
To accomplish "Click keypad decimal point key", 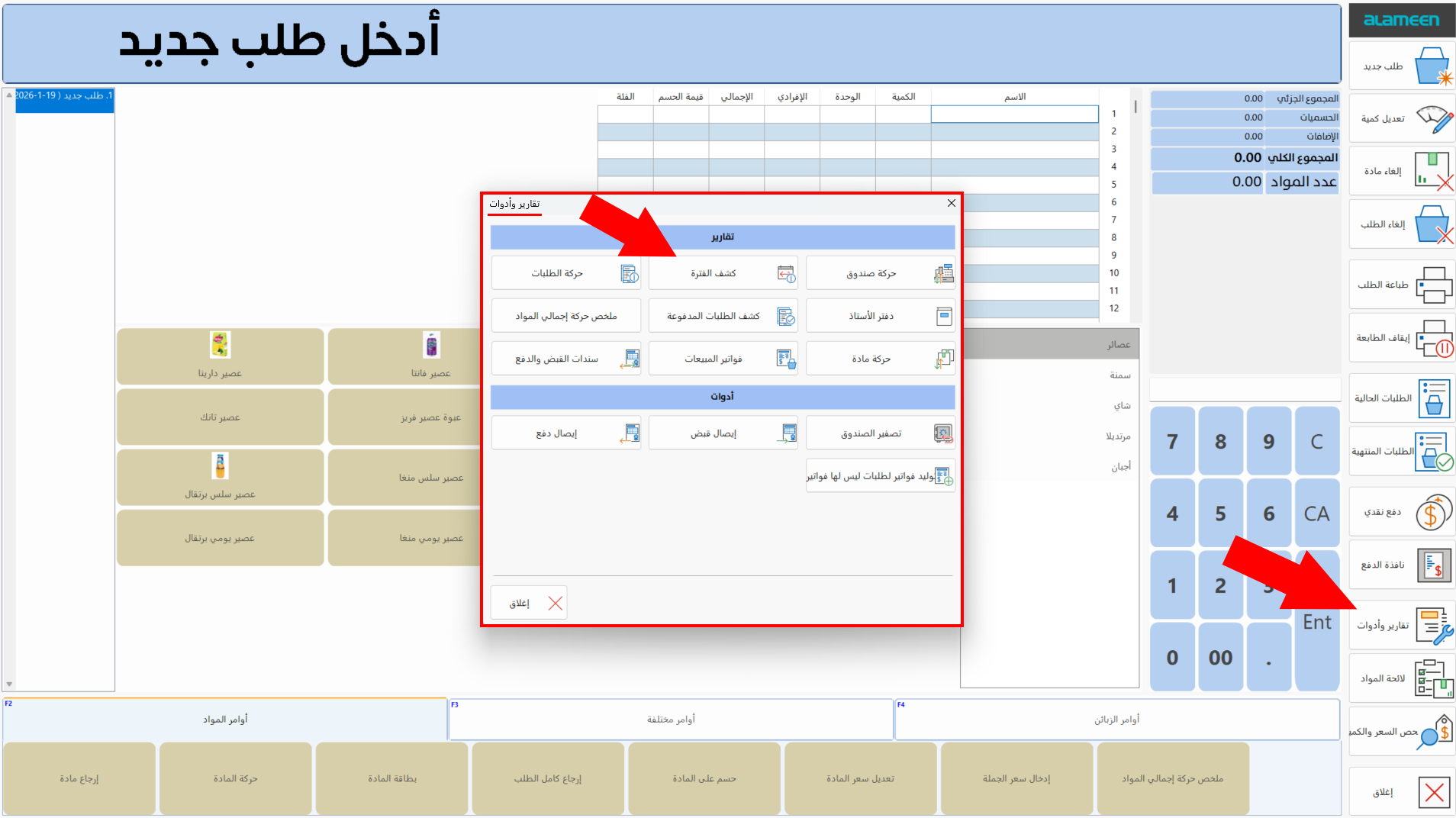I will 1269,658.
